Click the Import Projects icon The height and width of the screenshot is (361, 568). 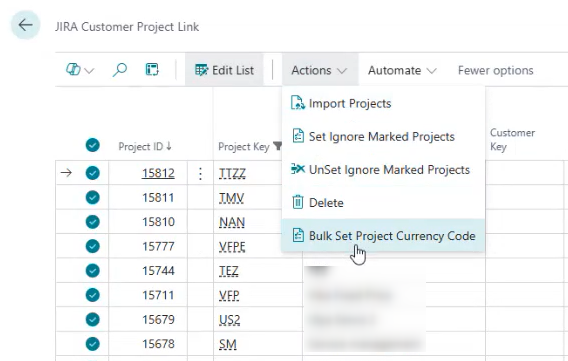point(297,103)
